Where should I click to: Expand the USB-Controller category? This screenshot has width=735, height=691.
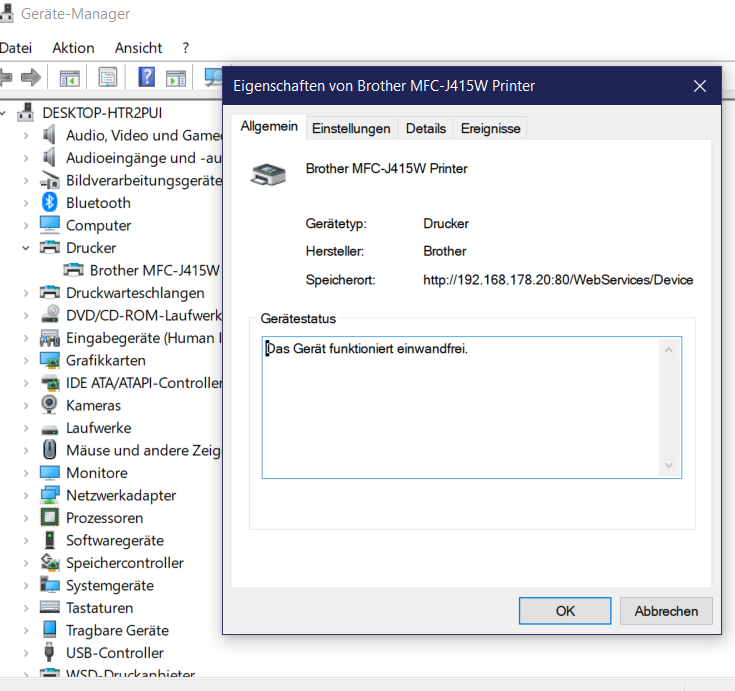(x=26, y=653)
